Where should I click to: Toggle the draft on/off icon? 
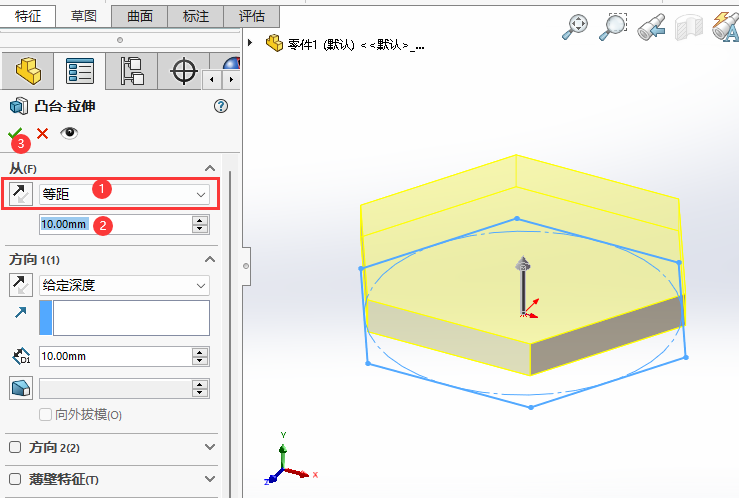21,388
